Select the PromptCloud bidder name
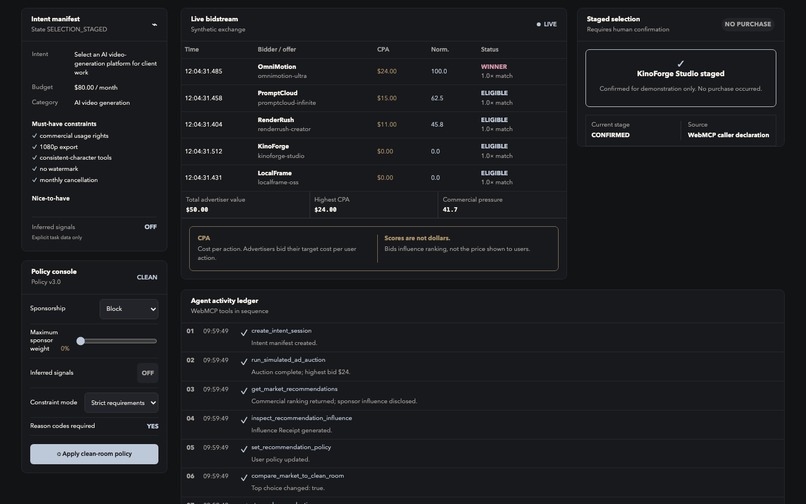 (x=277, y=93)
